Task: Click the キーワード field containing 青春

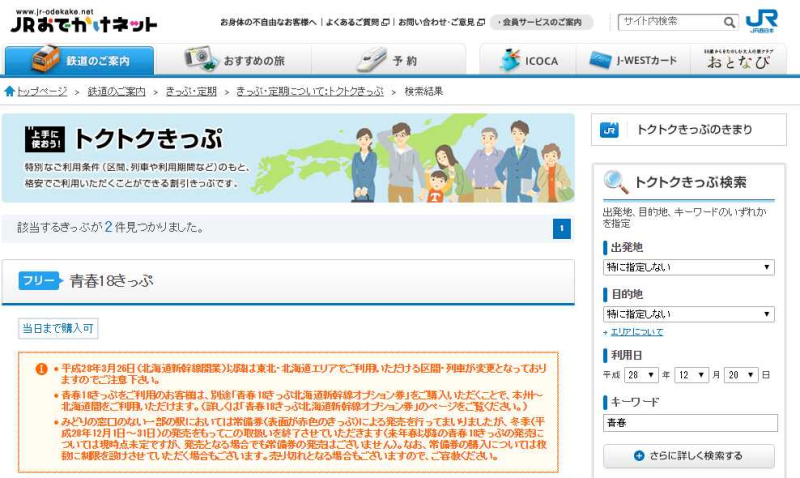Action: coord(690,423)
